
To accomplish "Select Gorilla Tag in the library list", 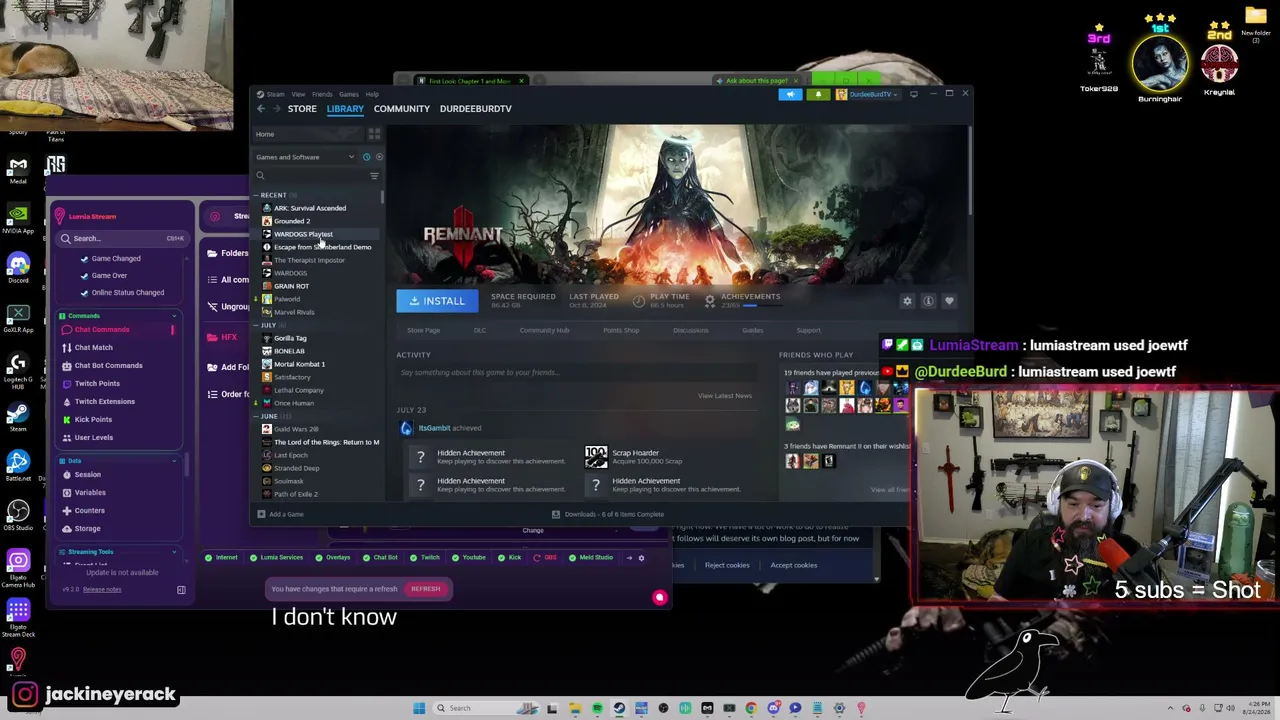I will coord(290,338).
